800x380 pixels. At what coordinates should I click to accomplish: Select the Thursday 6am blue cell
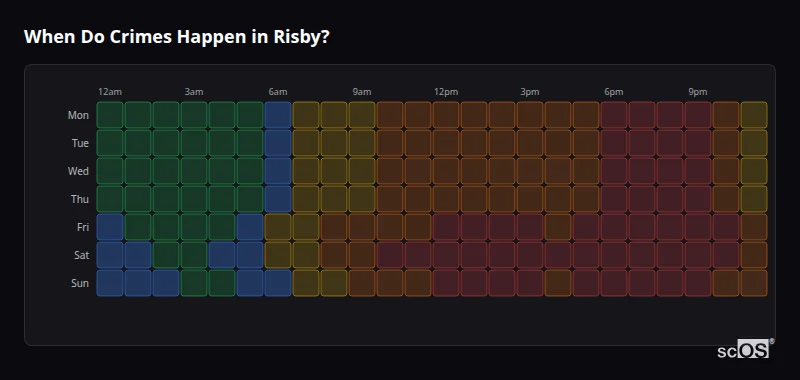click(278, 199)
